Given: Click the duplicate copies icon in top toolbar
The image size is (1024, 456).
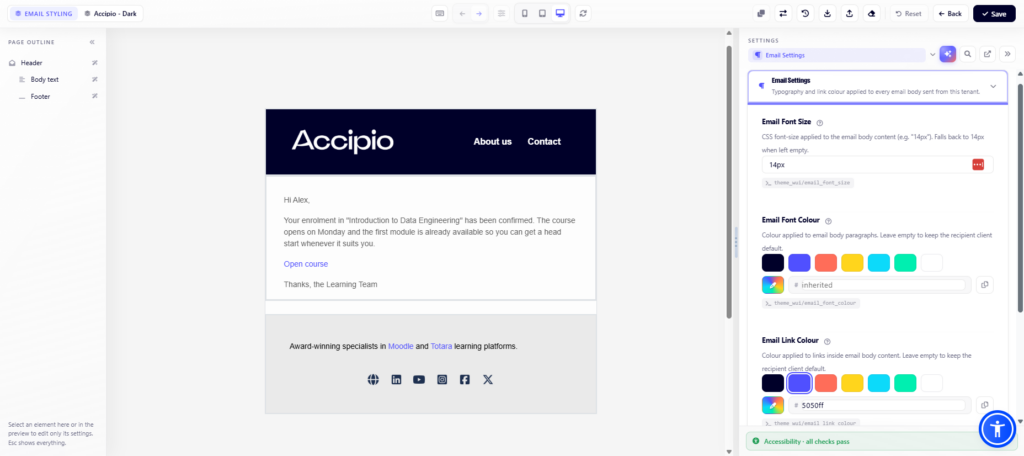Looking at the screenshot, I should click(x=761, y=13).
